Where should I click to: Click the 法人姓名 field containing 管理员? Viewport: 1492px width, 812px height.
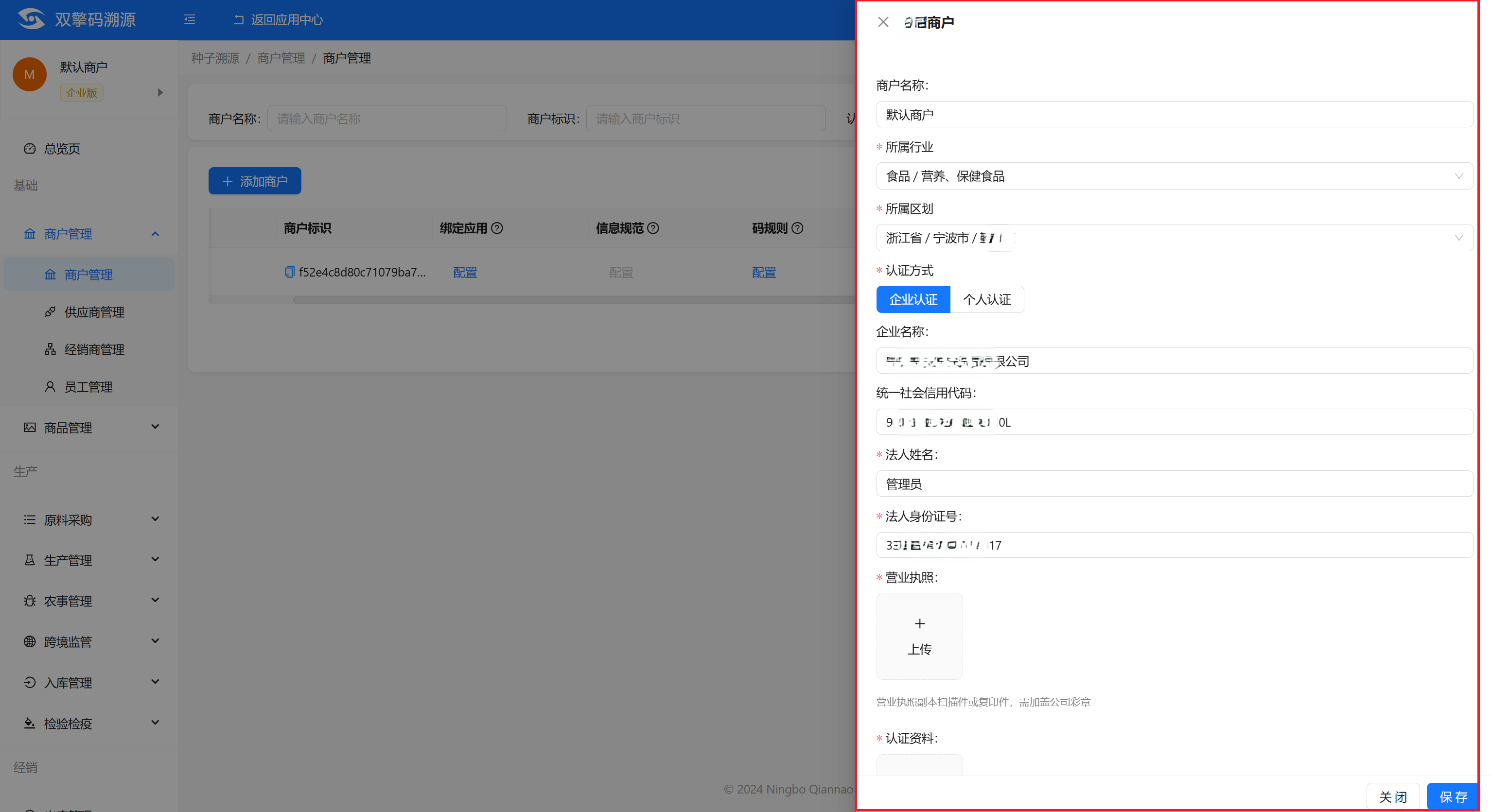pyautogui.click(x=1174, y=484)
